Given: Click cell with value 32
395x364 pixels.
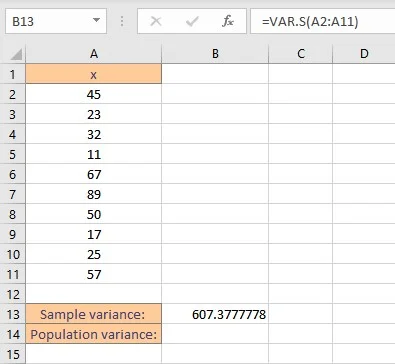Looking at the screenshot, I should coord(94,134).
